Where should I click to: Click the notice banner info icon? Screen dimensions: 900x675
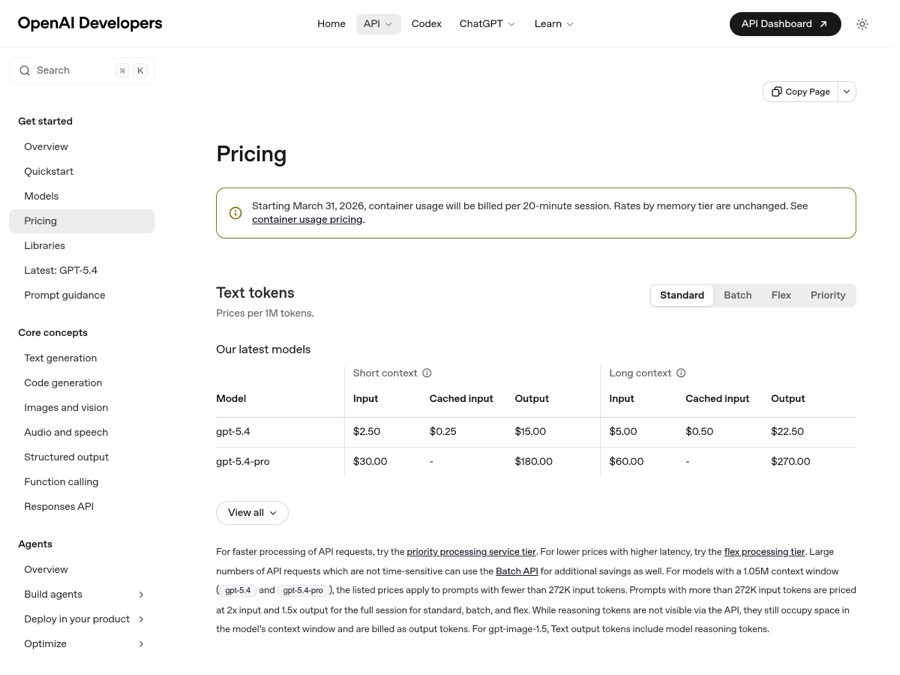236,213
